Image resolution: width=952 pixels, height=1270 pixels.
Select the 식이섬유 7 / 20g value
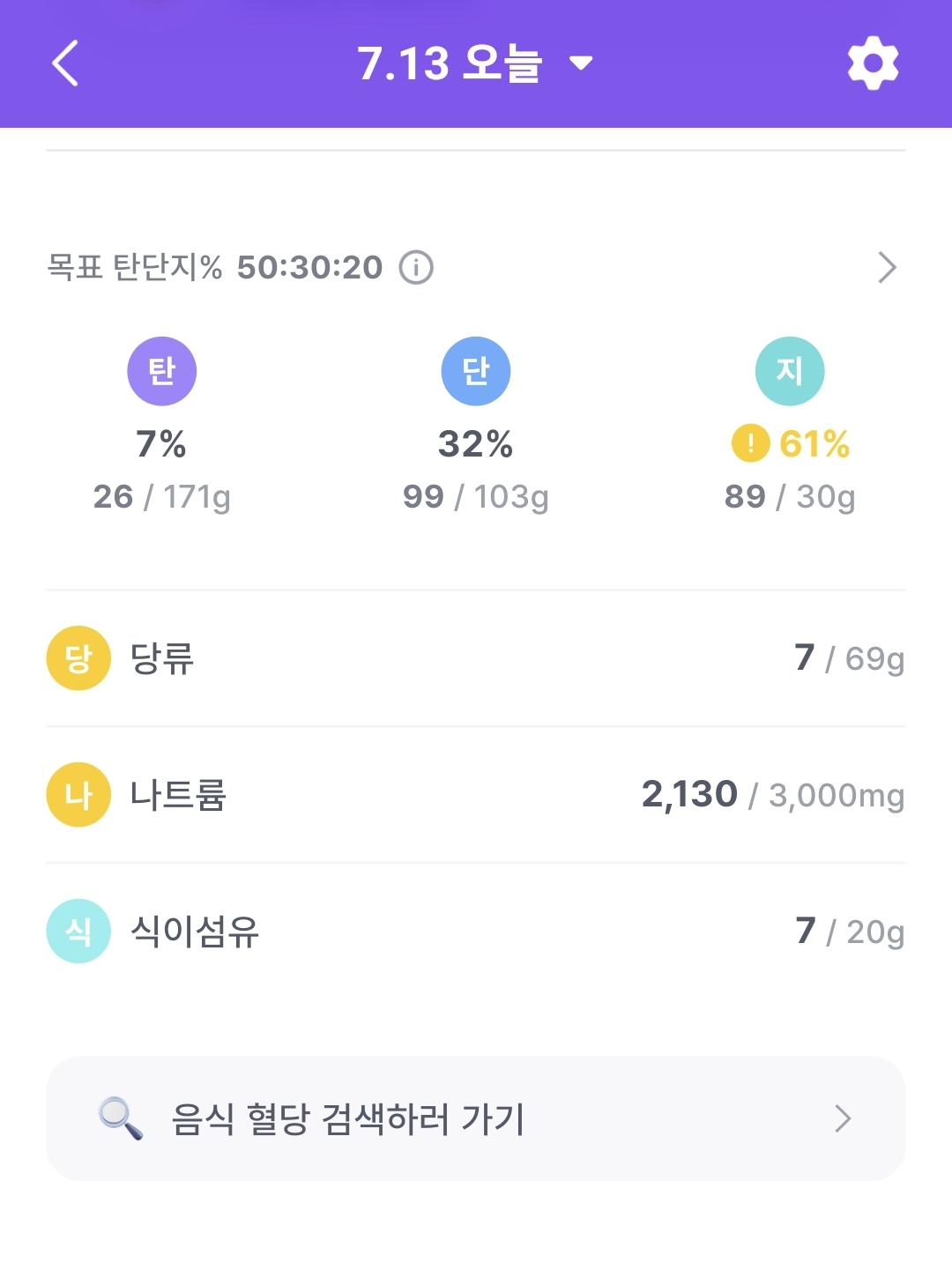(849, 932)
